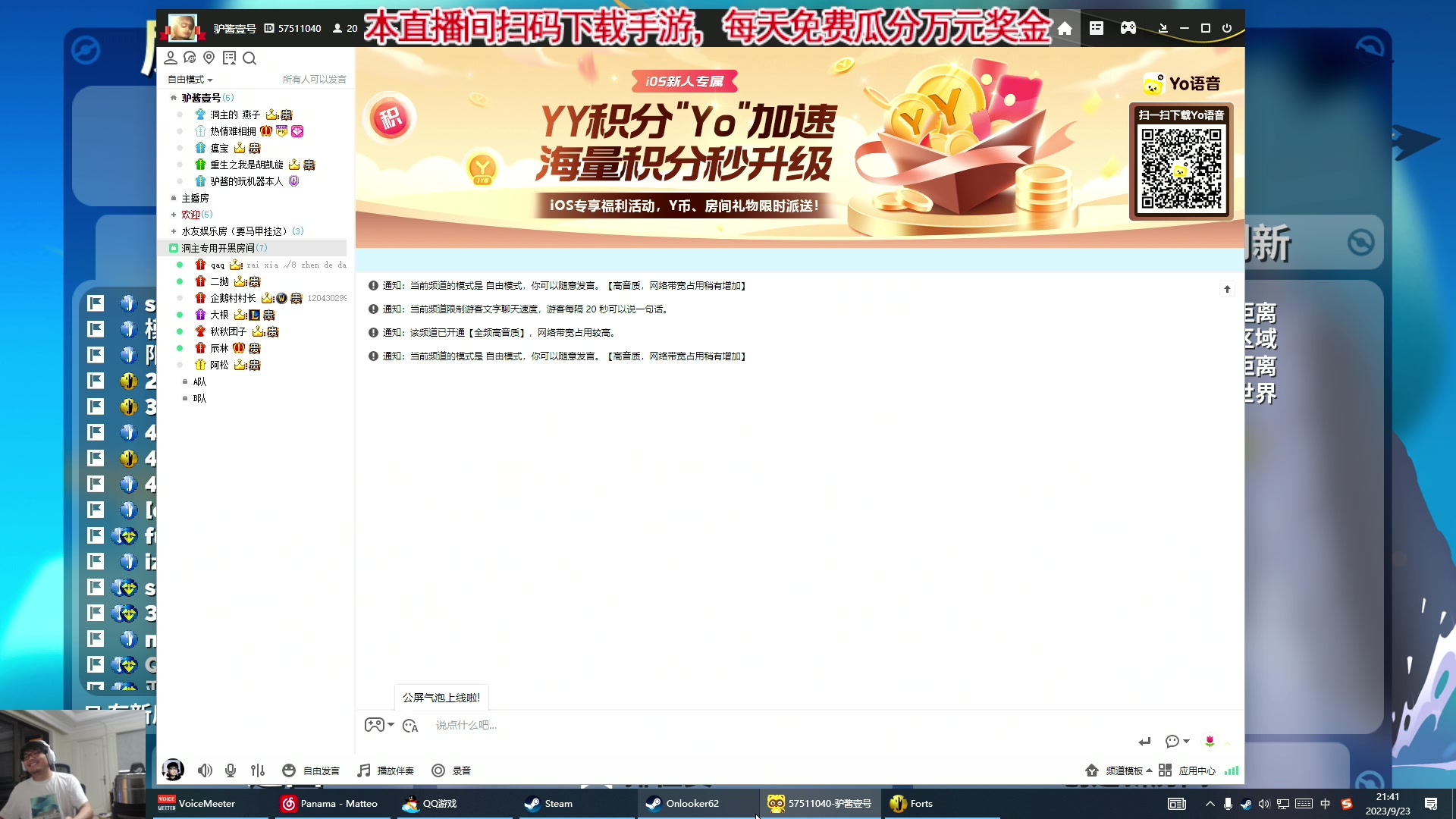Select user 阿松 in channel list
The image size is (1456, 819).
pos(219,365)
